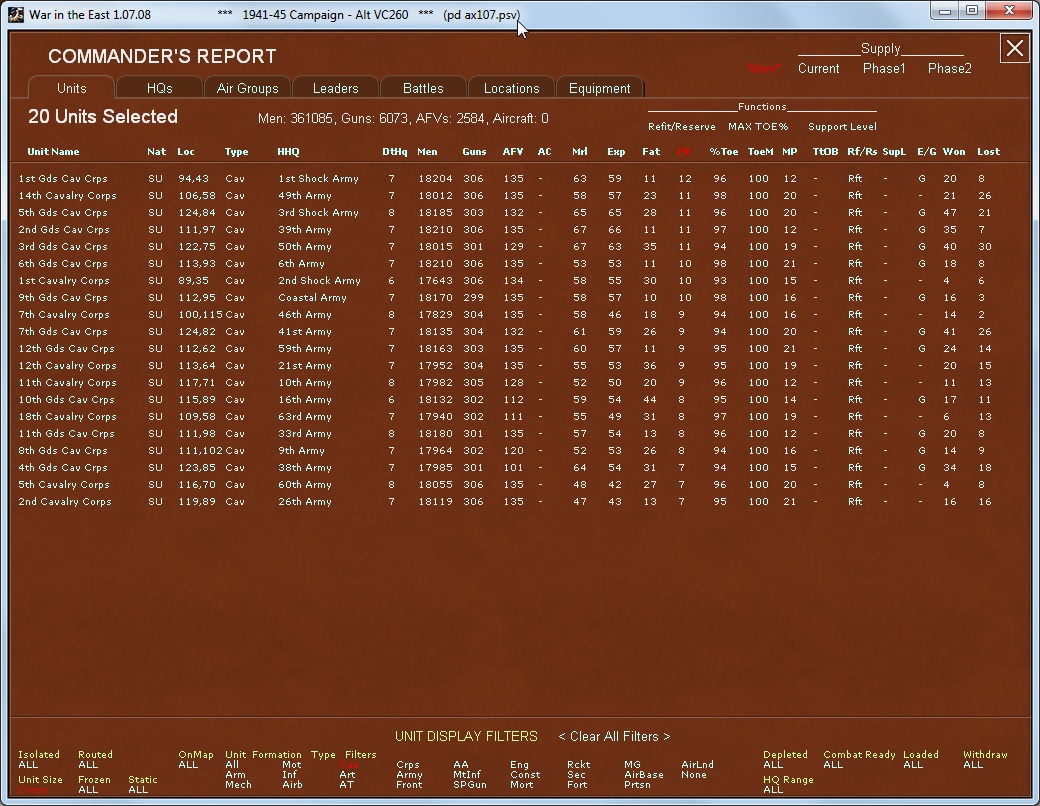Sort by the HHQ column header
1040x806 pixels.
[288, 151]
